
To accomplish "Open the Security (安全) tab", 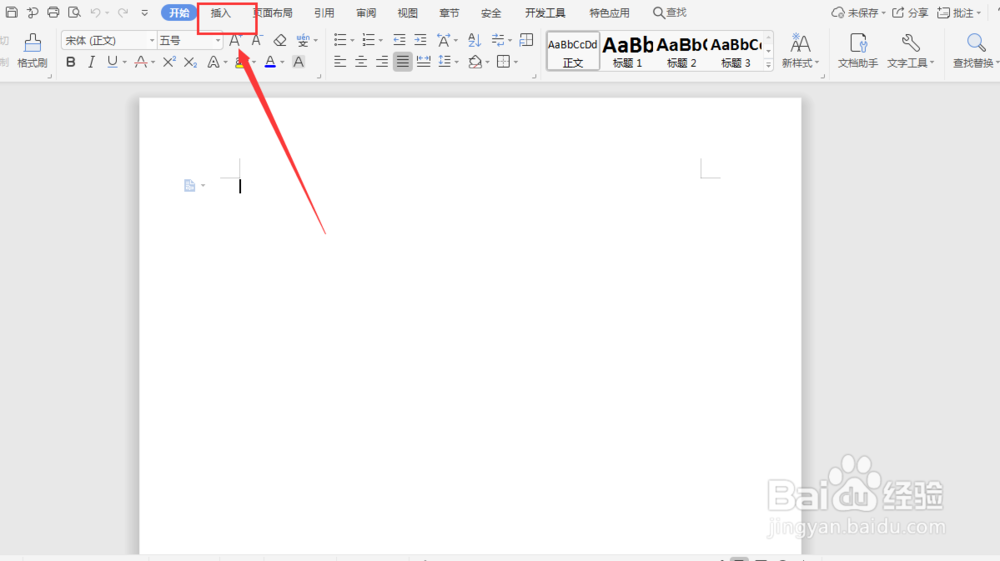I will point(491,12).
